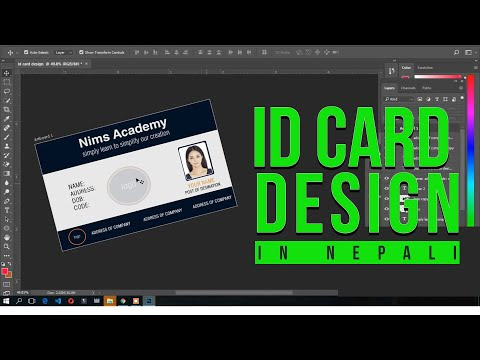The height and width of the screenshot is (360, 480).
Task: Select the Horizontal Type tool
Action: (7, 210)
